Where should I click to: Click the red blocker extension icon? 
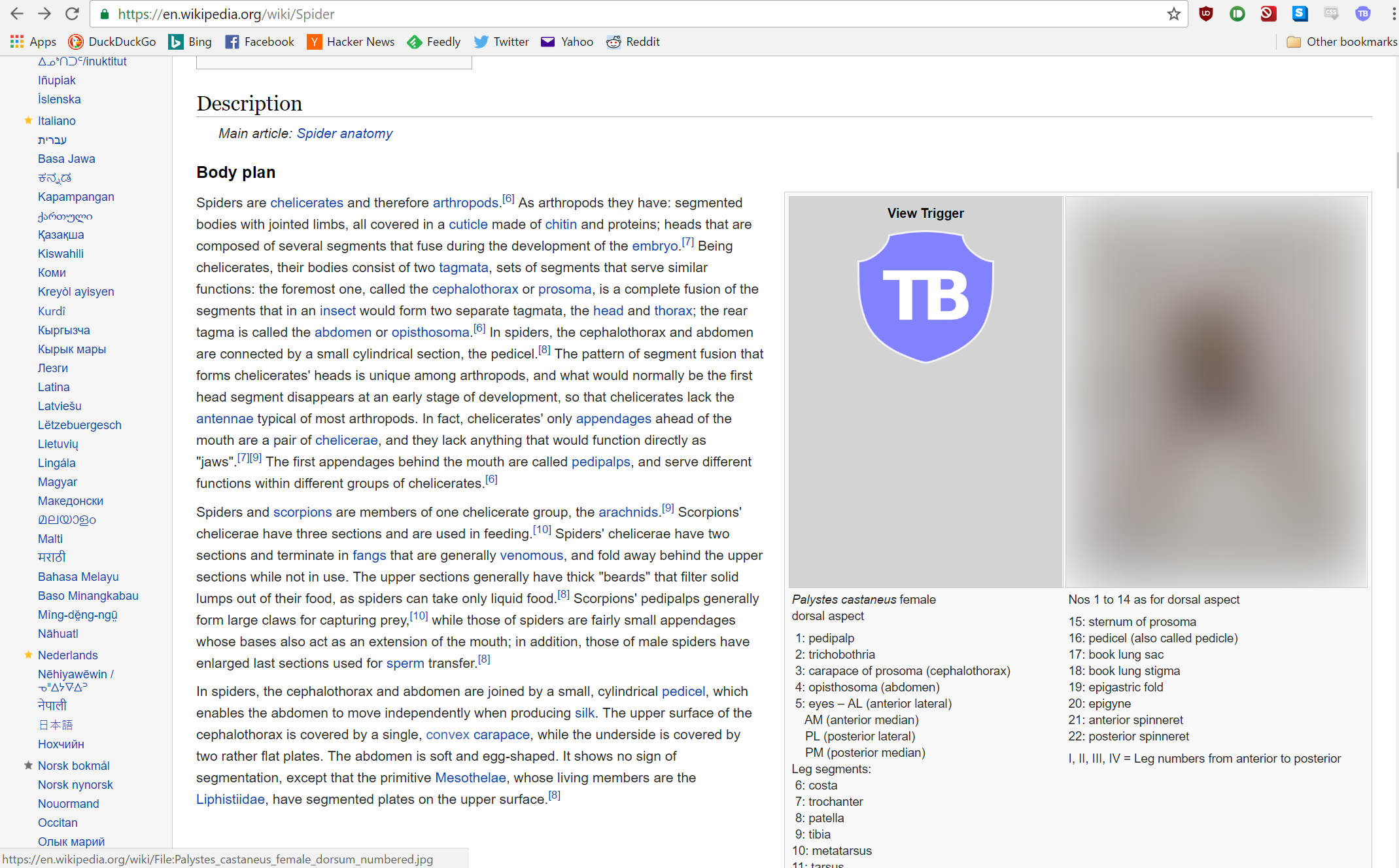point(1268,14)
